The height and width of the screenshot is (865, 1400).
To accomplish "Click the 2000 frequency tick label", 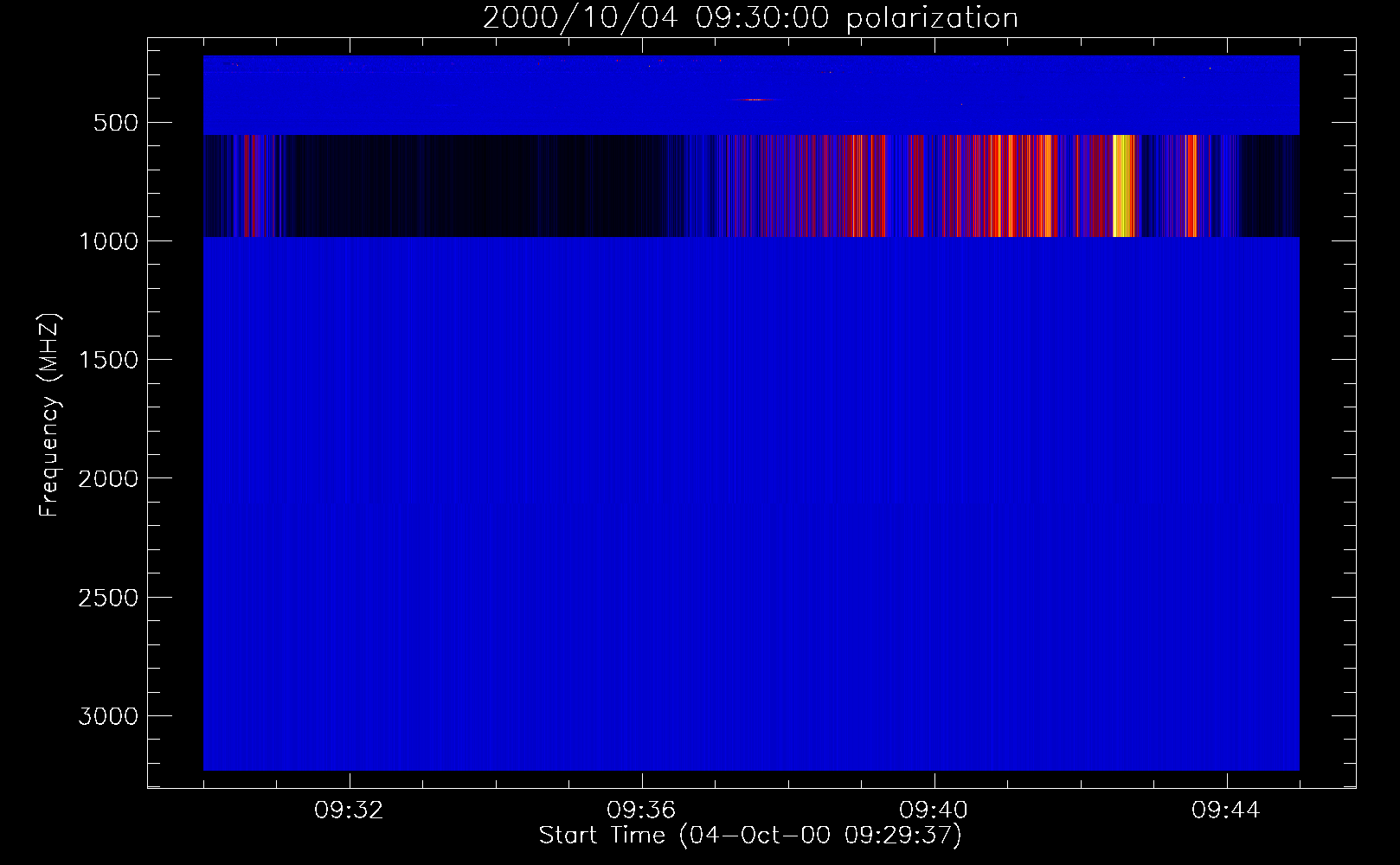I will click(x=108, y=478).
